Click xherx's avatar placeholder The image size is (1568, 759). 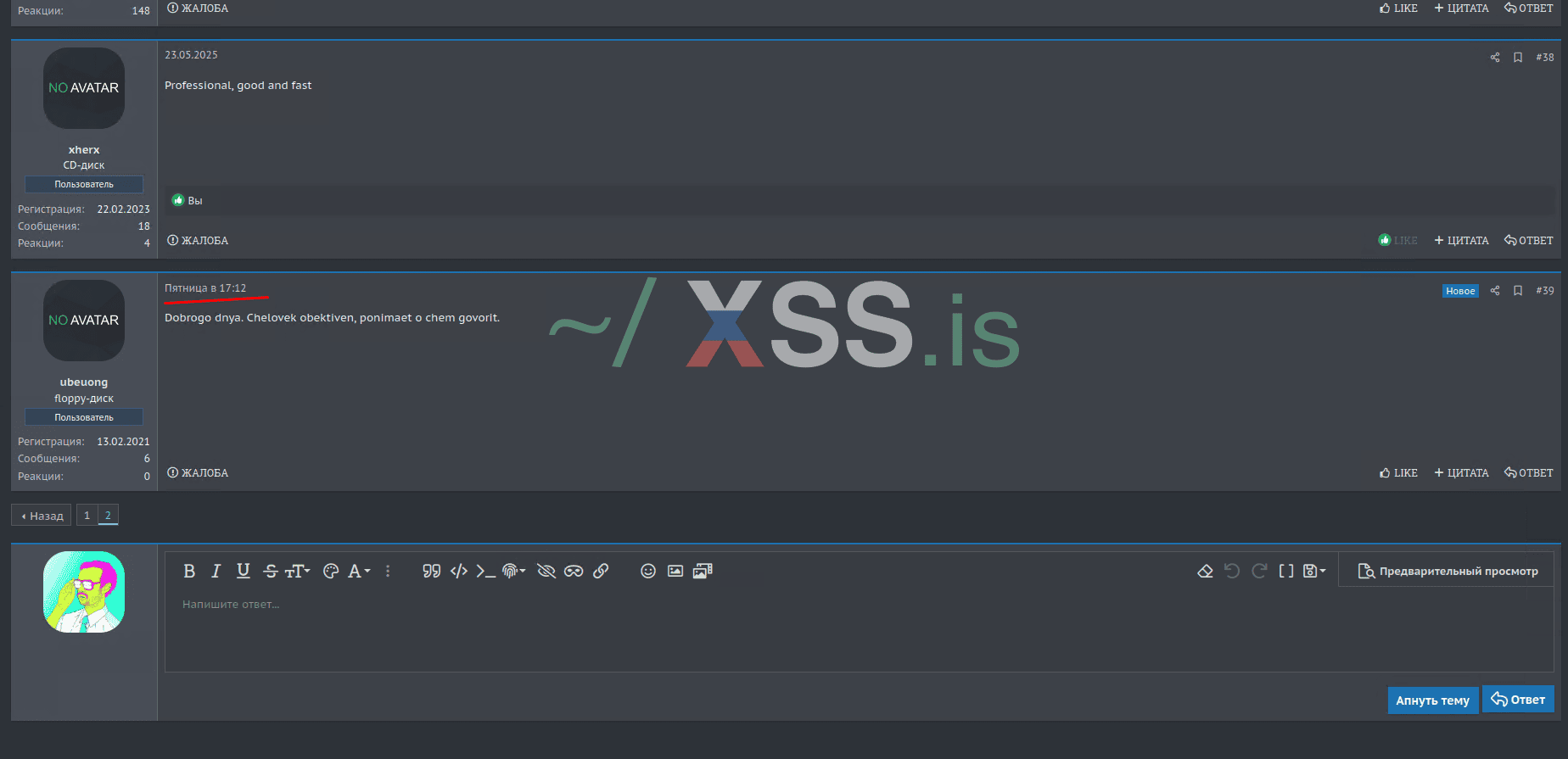[x=84, y=88]
